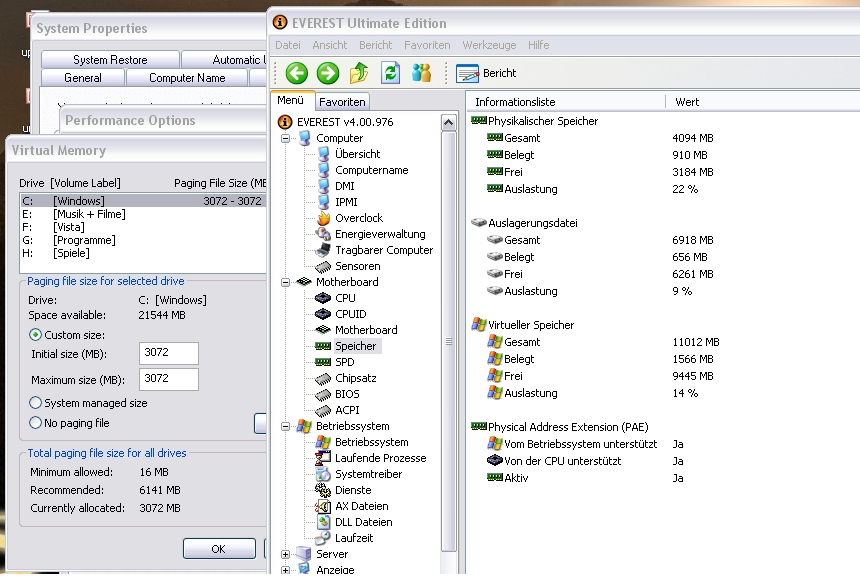Open the SPD memory entry
The image size is (860, 581).
344,362
